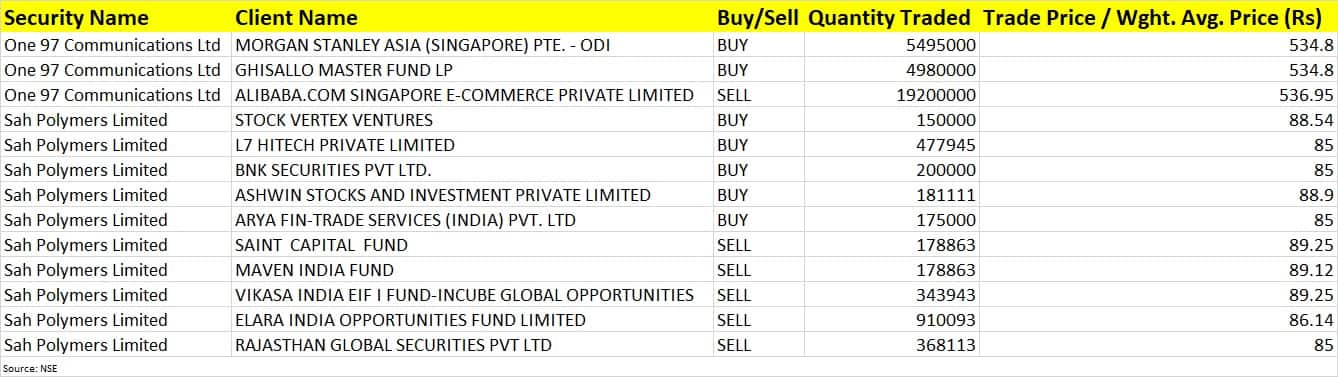Select the Trade Price / Wght. Avg. Price header
The height and width of the screenshot is (377, 1338).
coord(1158,17)
